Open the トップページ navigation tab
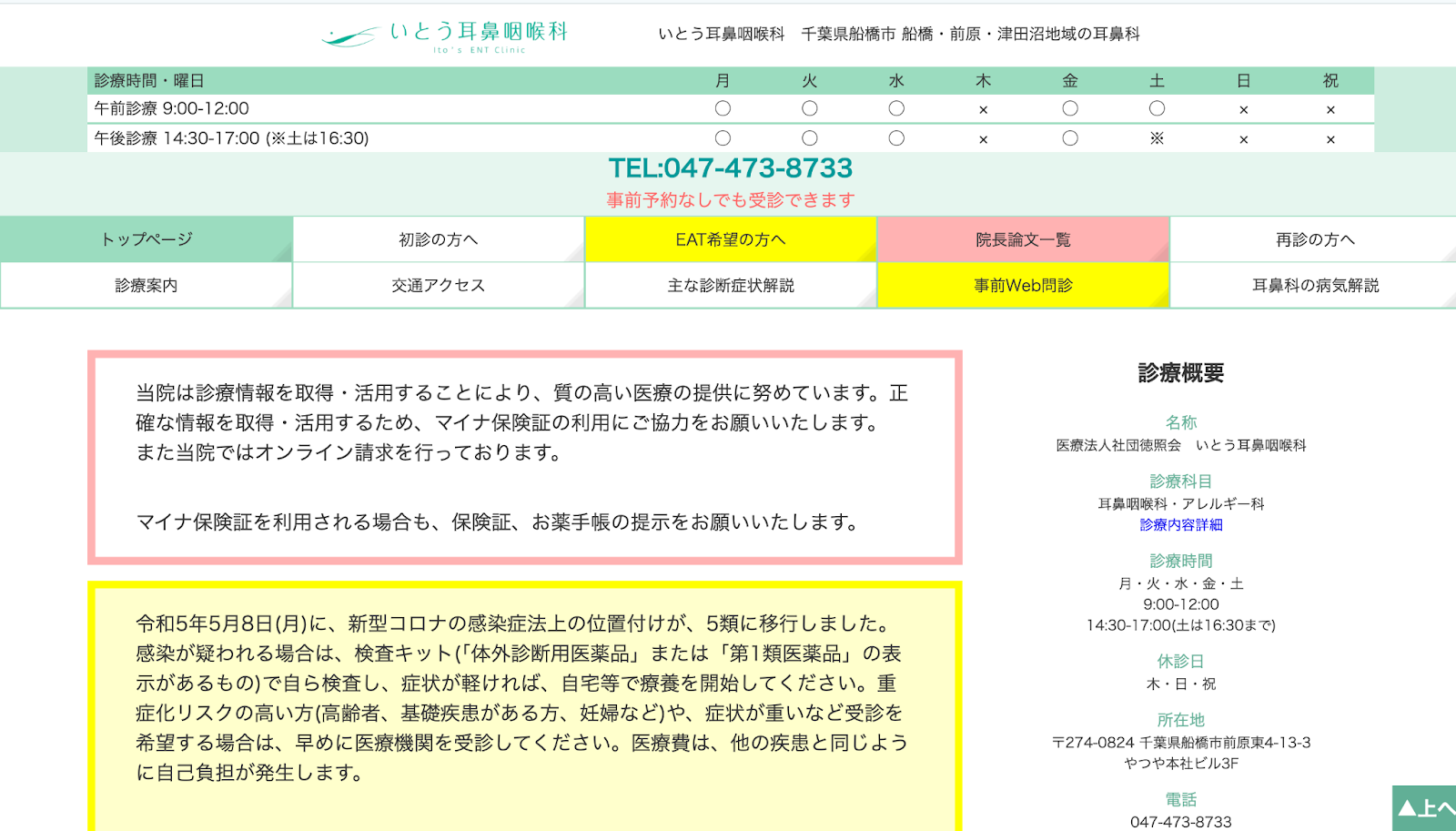Image resolution: width=1456 pixels, height=831 pixels. point(147,238)
